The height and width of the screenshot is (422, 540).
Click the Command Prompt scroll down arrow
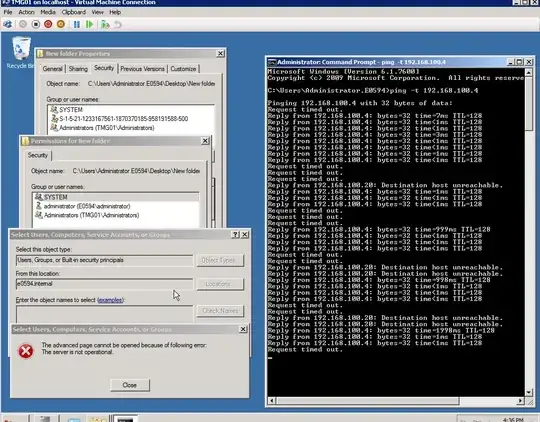pos(529,392)
